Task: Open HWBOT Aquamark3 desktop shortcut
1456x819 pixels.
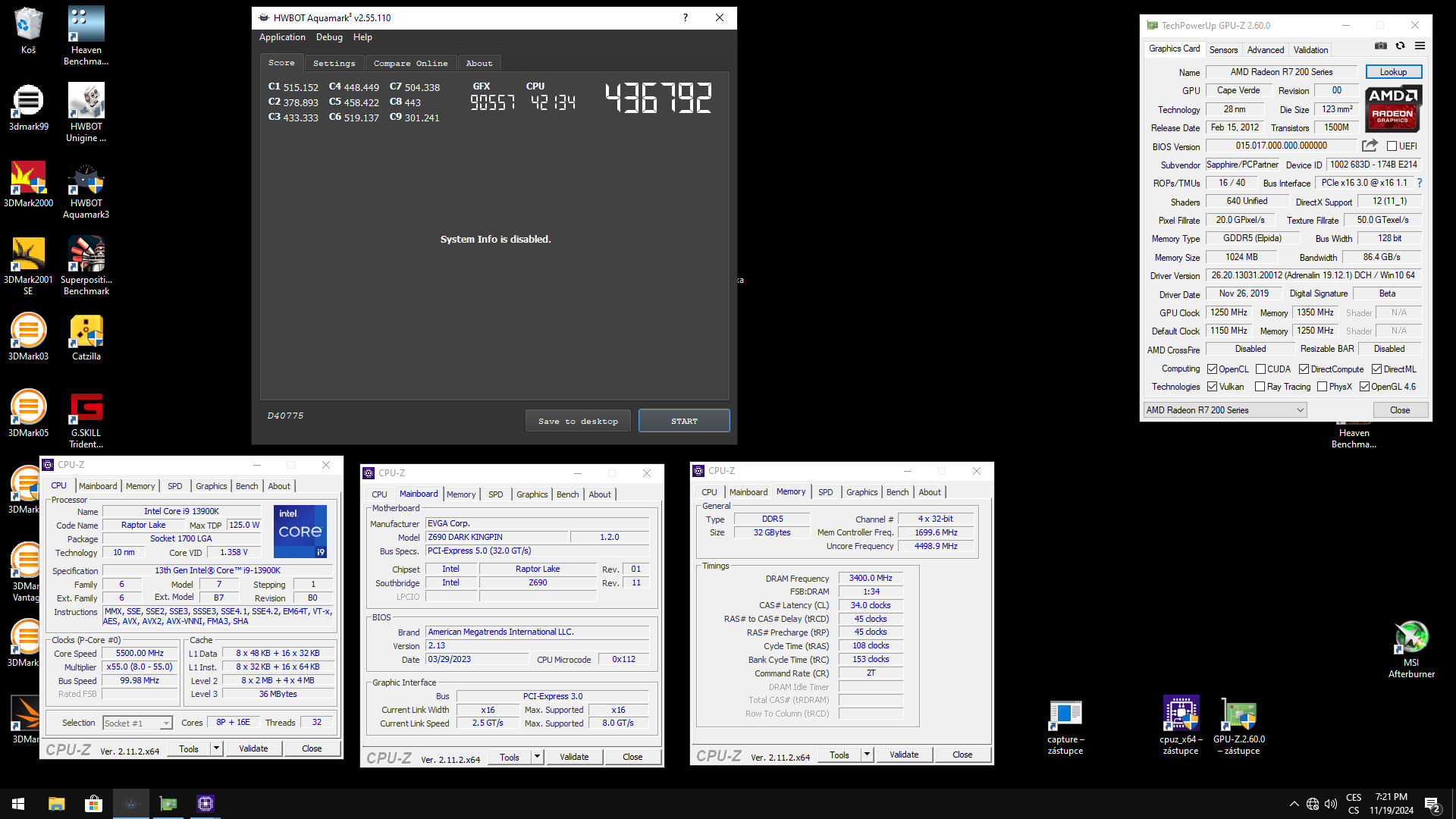Action: (x=86, y=189)
